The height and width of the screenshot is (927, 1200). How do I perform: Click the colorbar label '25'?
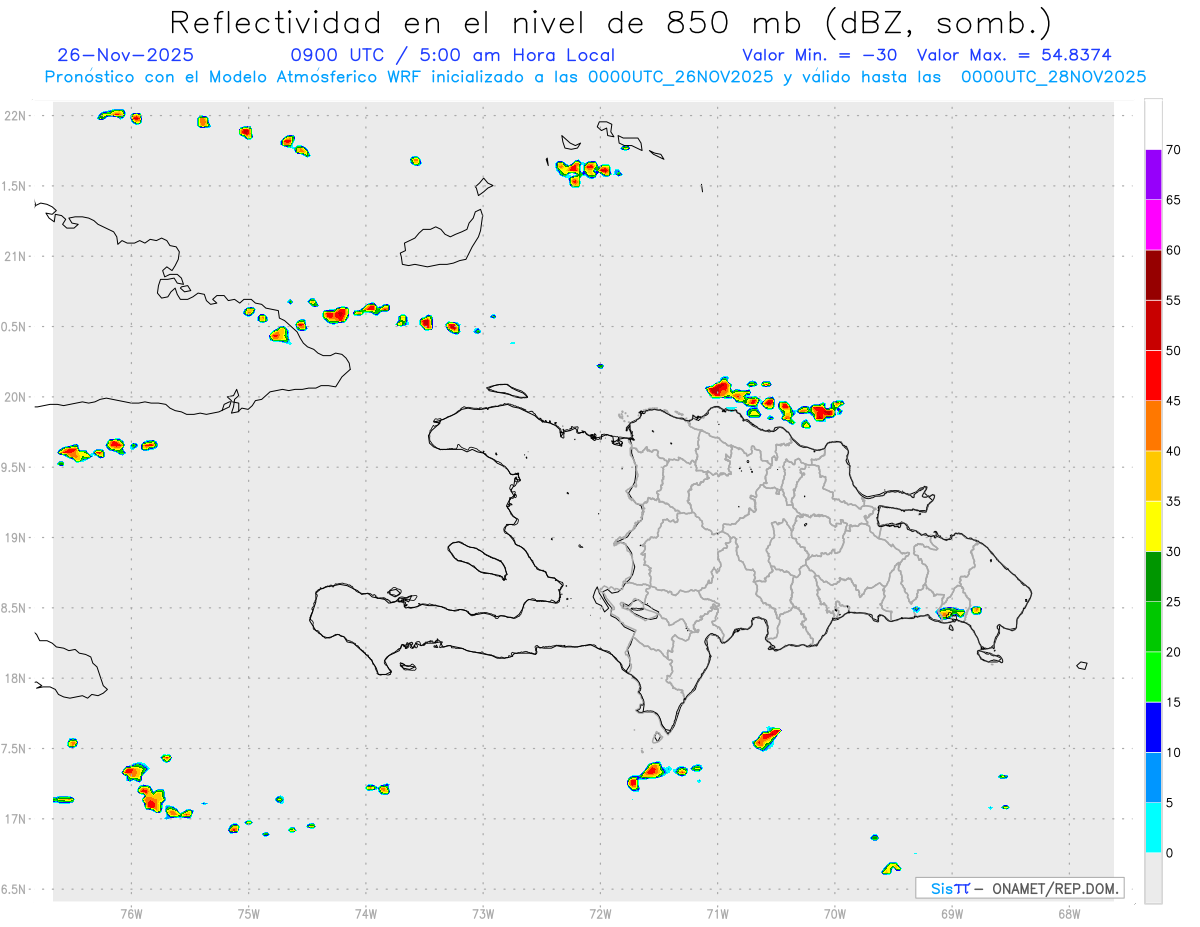[x=1174, y=602]
